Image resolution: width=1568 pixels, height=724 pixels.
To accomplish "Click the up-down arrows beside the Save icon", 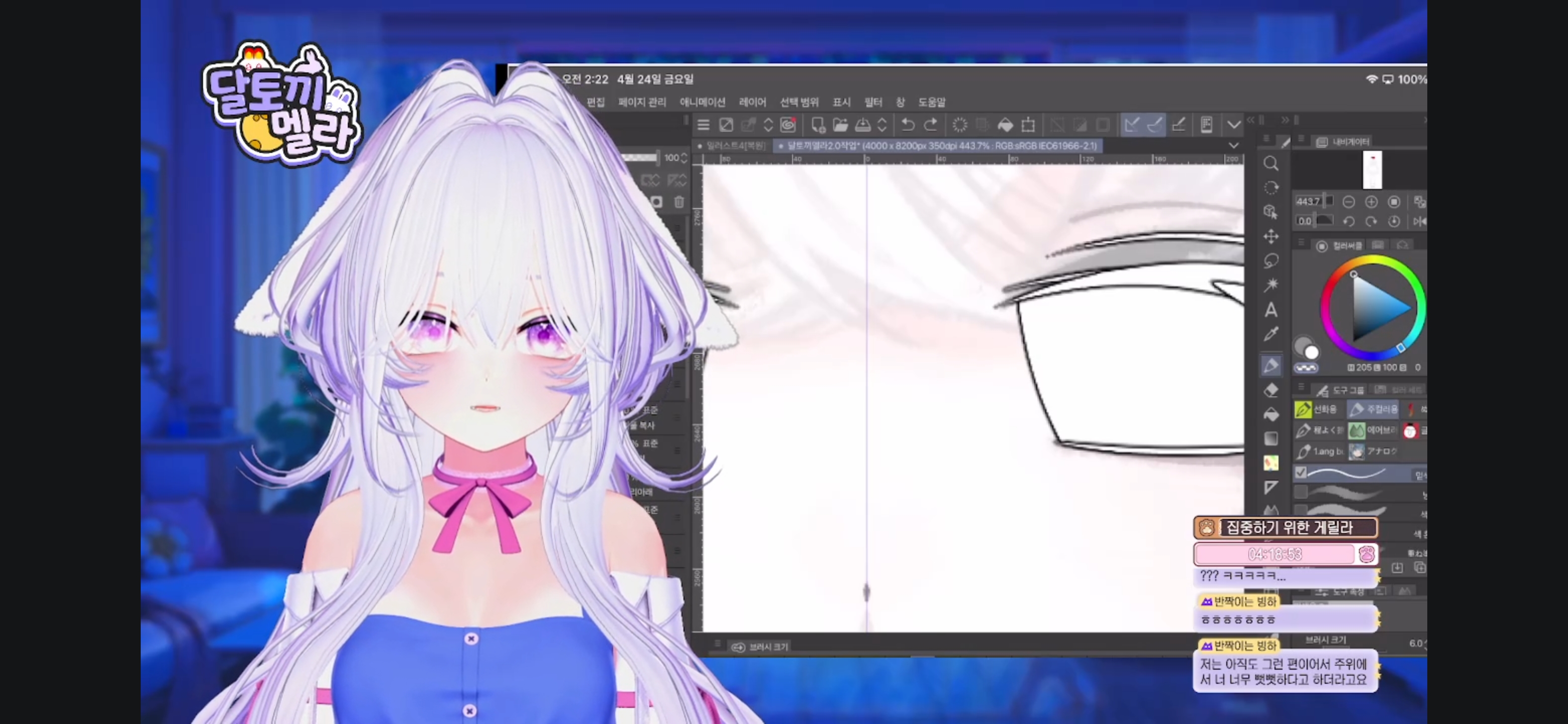I will [x=881, y=125].
